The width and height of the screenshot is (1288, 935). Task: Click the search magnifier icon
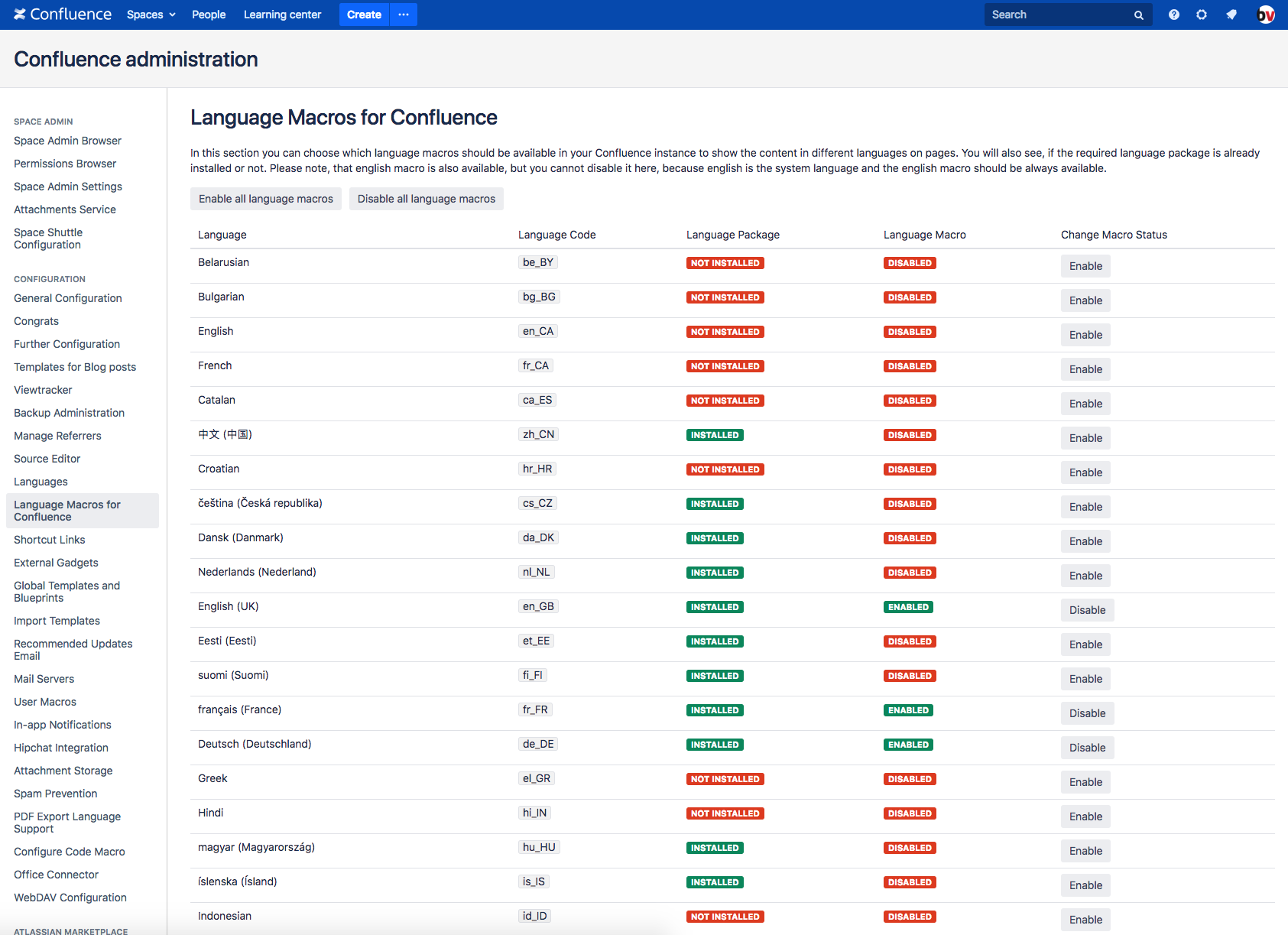pos(1138,15)
